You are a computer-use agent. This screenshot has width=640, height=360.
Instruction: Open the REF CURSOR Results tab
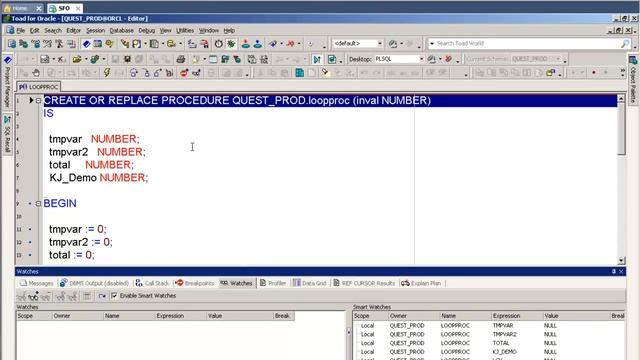[x=364, y=283]
